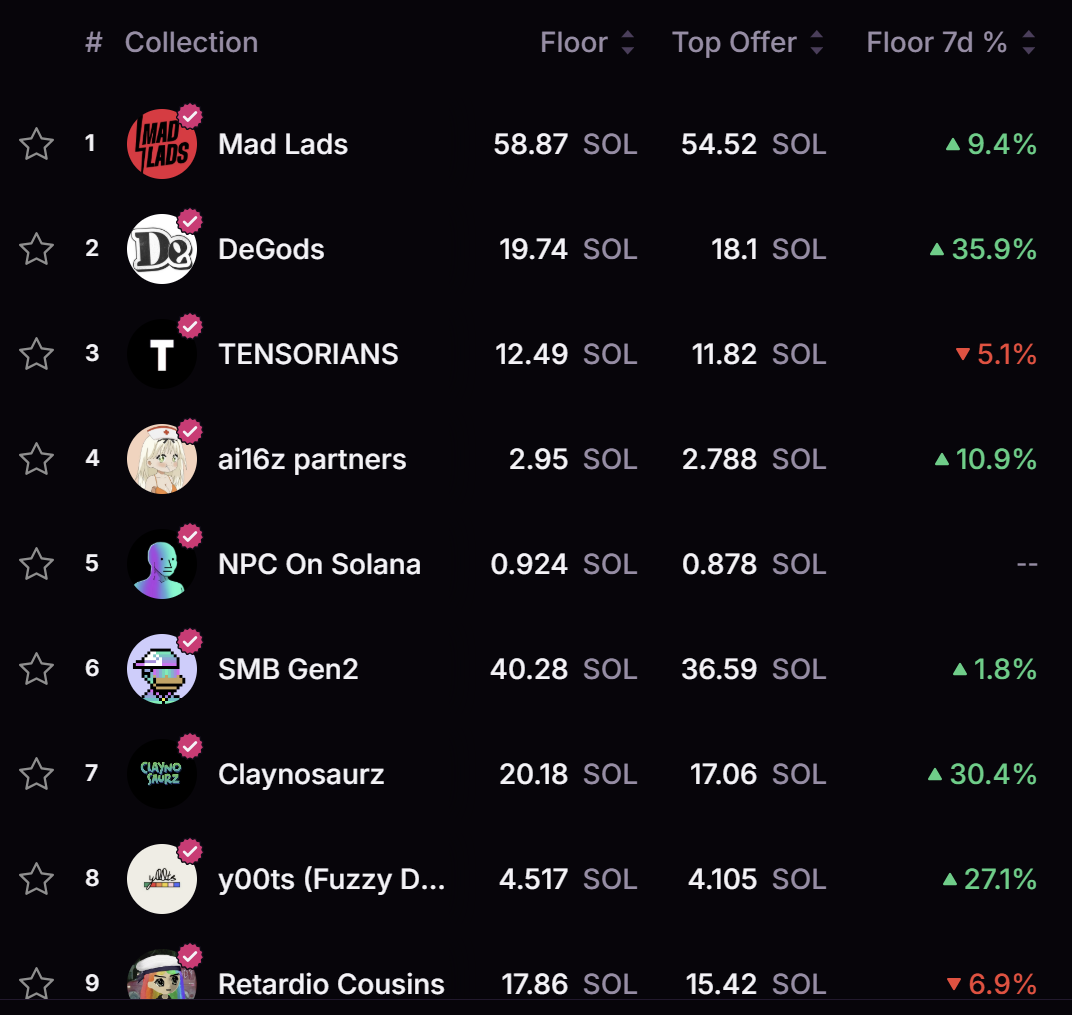Click the Collection column header
This screenshot has width=1072, height=1015.
tap(191, 43)
